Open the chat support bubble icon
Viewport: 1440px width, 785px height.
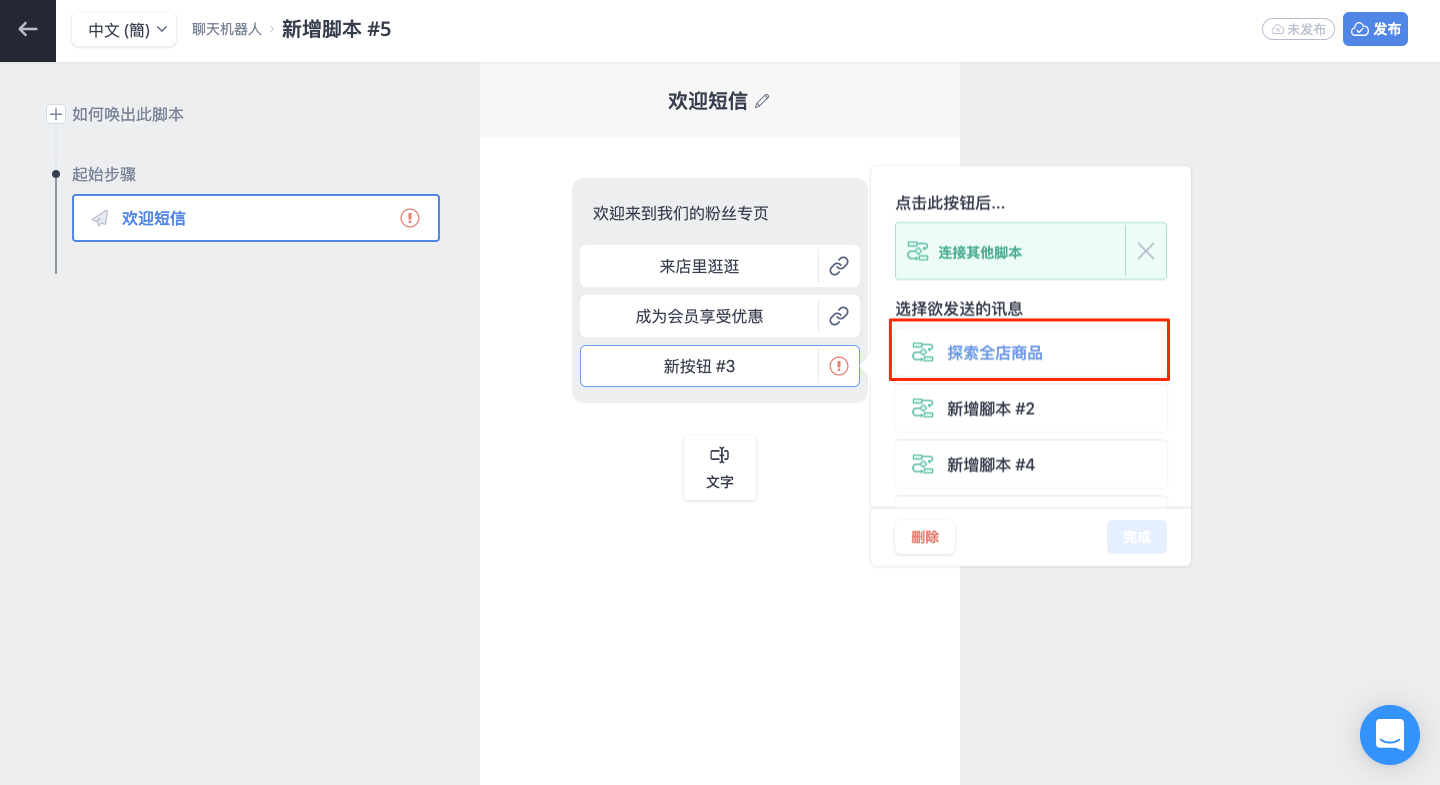[1390, 735]
